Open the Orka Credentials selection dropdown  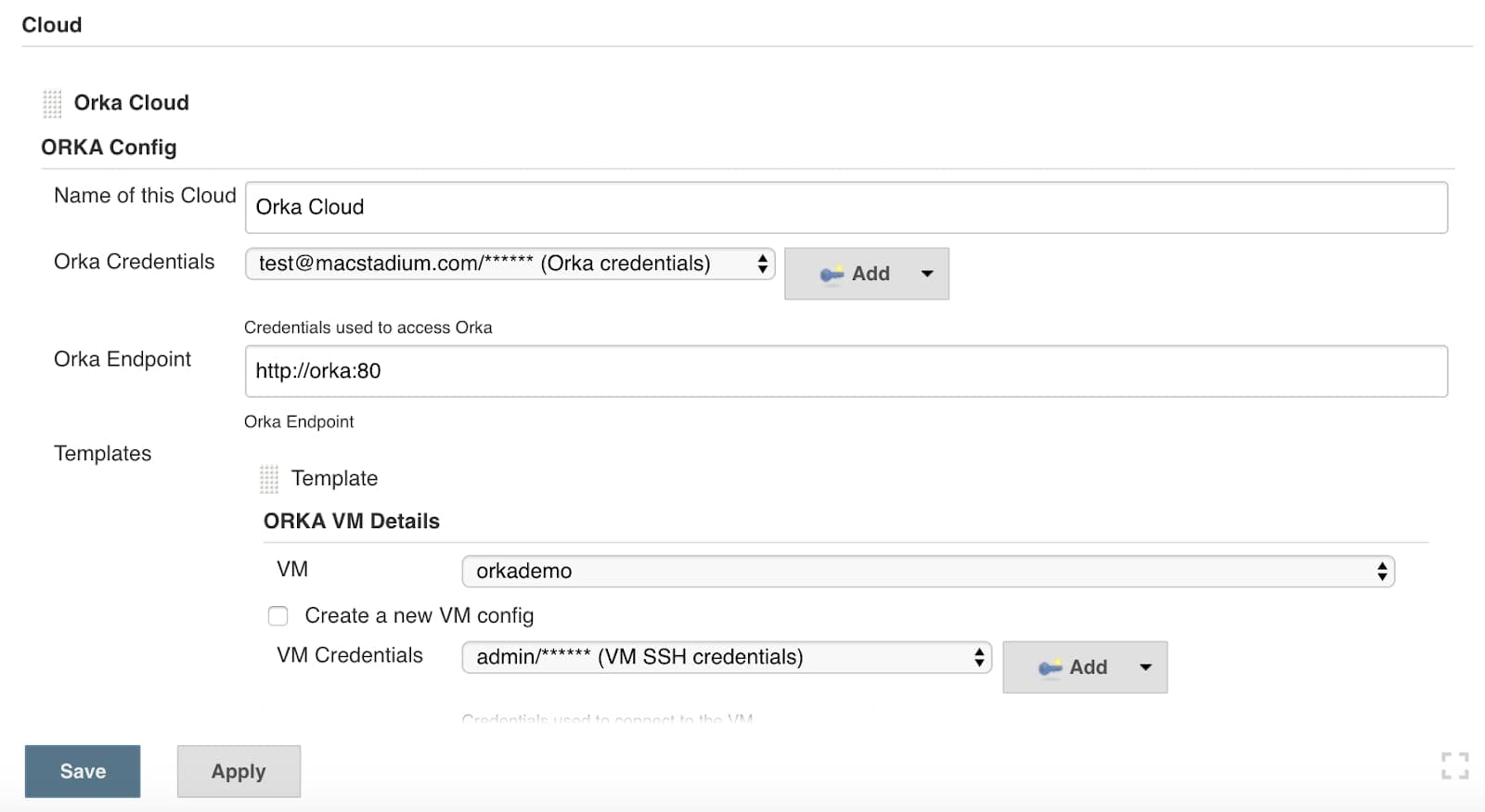tap(509, 264)
